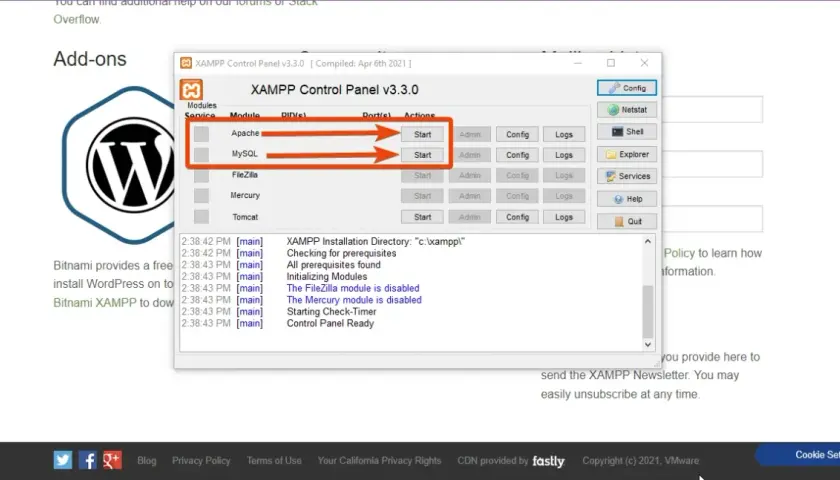View Logs for MySQL

(x=564, y=155)
